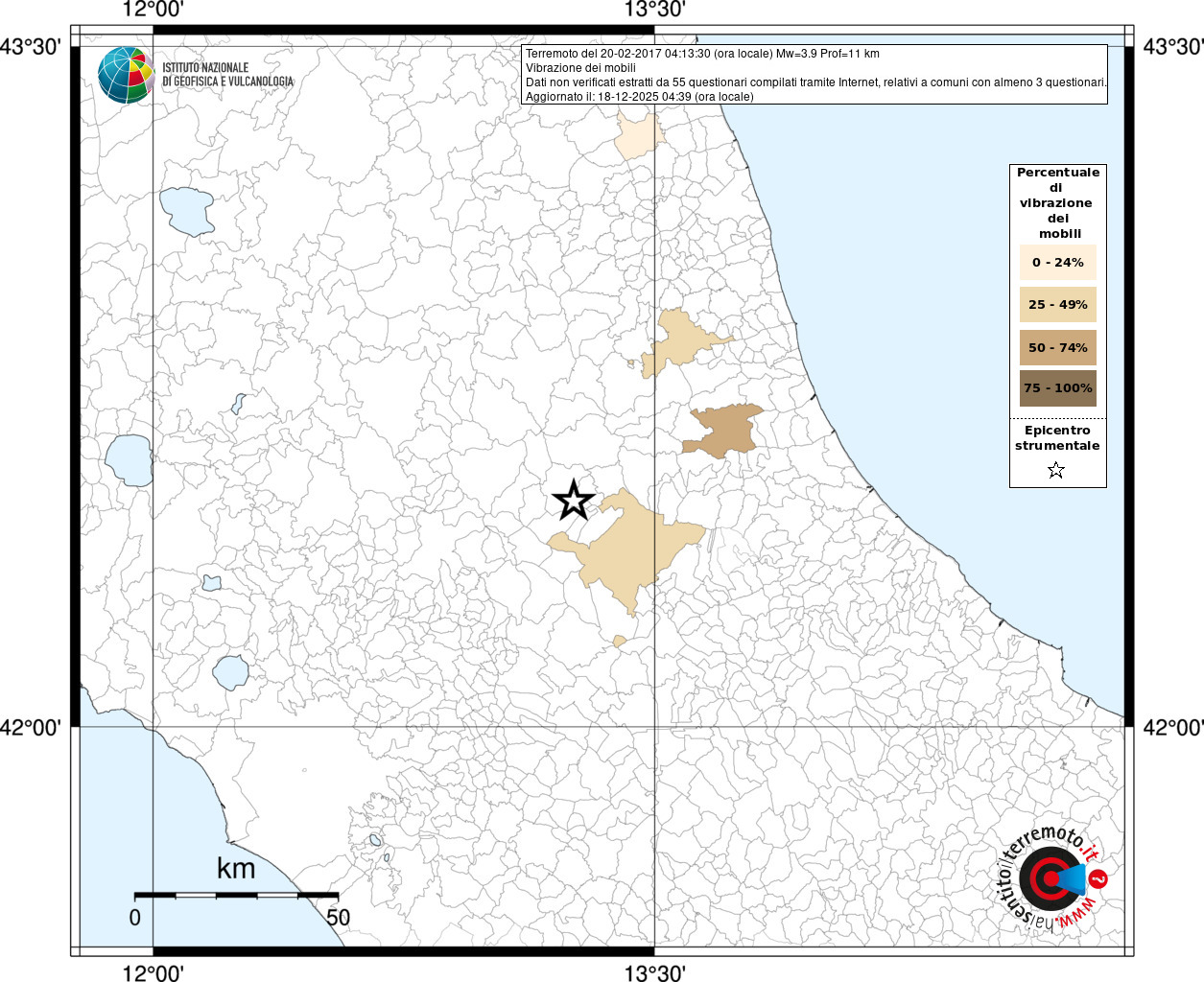Click the km scale bar
This screenshot has height=982, width=1204.
[236, 896]
